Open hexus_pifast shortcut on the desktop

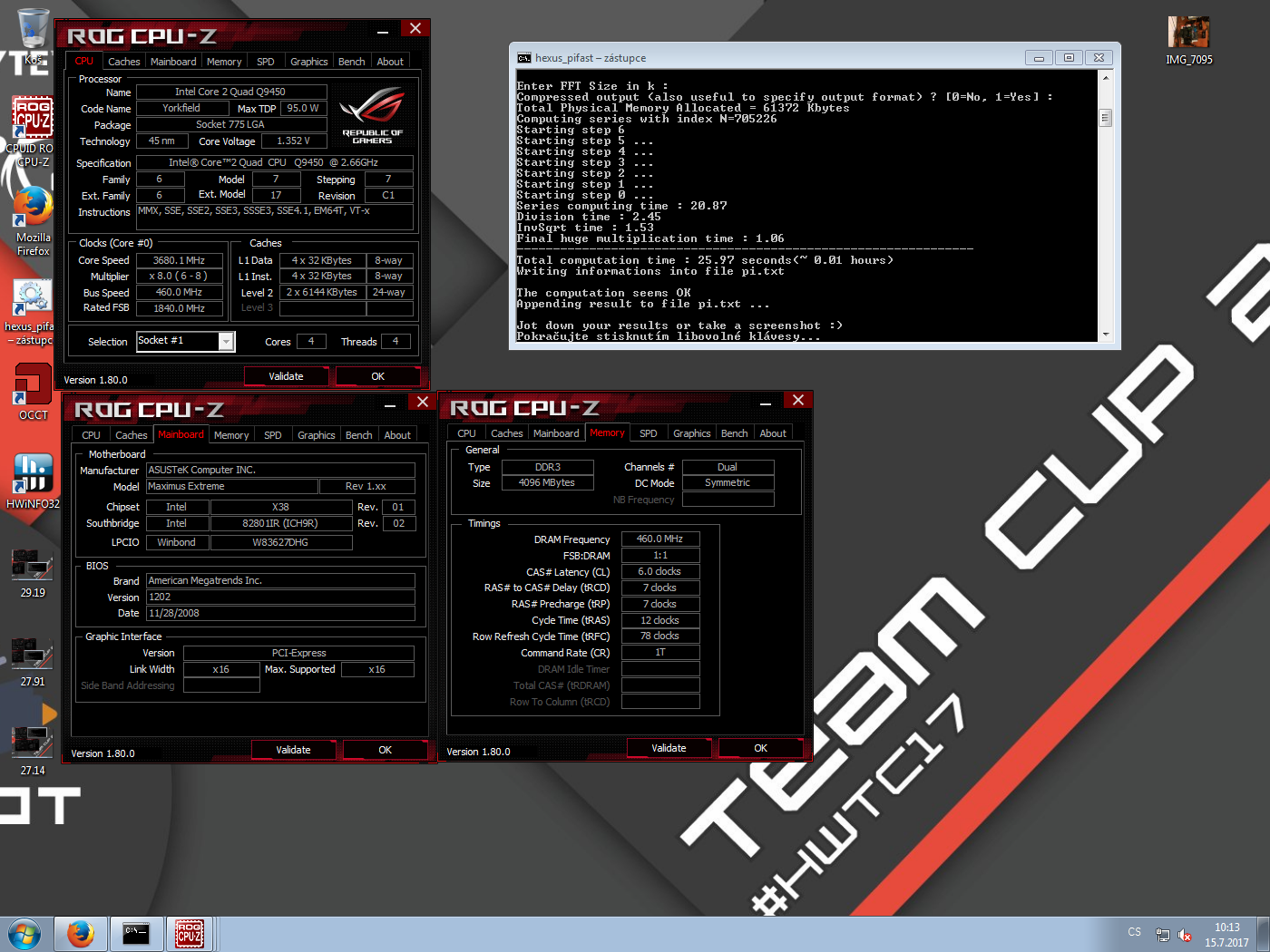(x=31, y=312)
